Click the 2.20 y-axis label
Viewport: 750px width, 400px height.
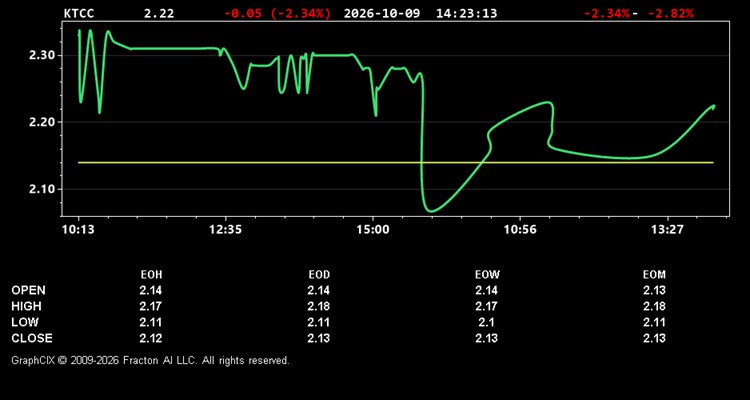40,122
